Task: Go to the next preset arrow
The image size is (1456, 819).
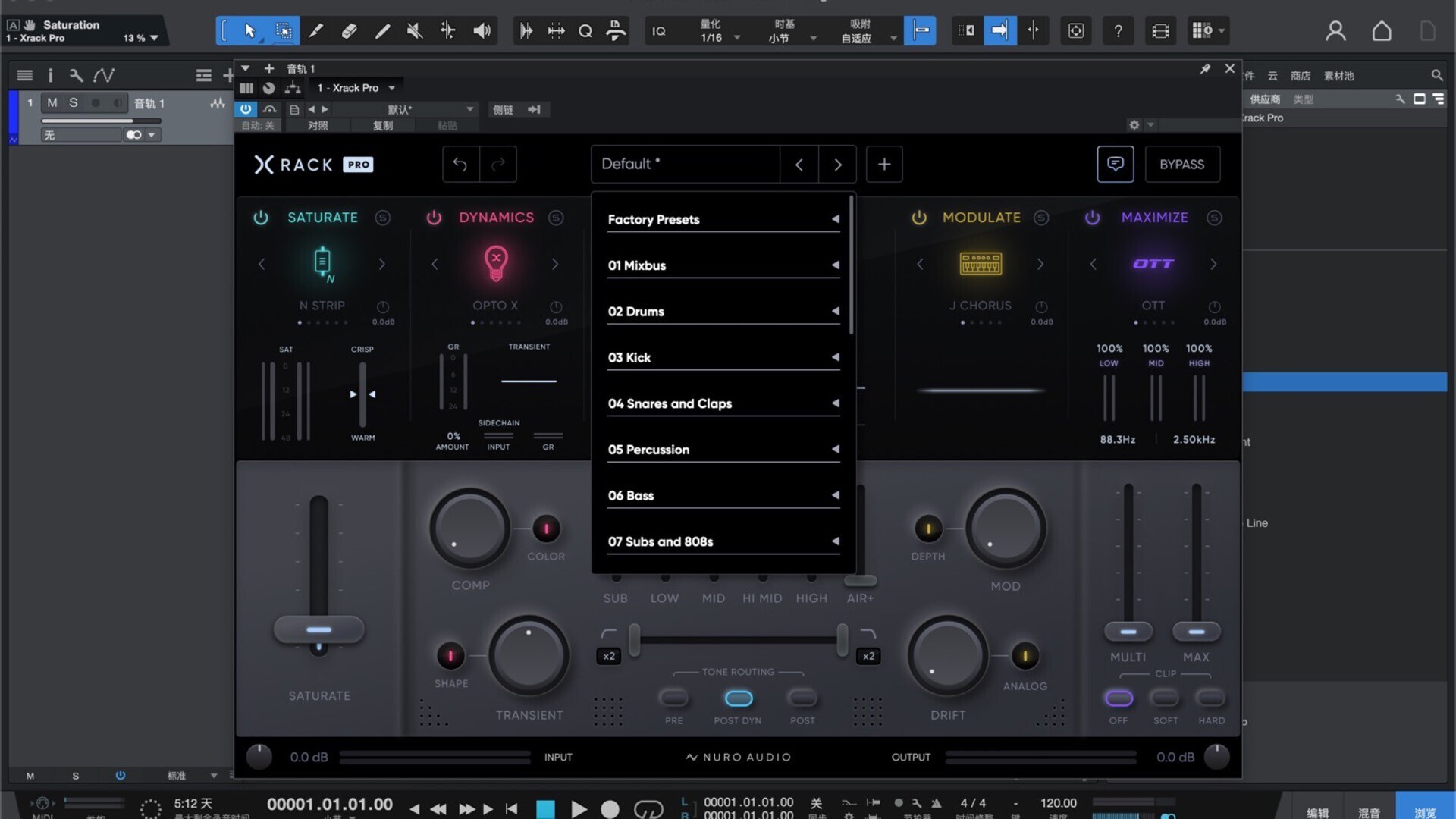Action: 838,164
